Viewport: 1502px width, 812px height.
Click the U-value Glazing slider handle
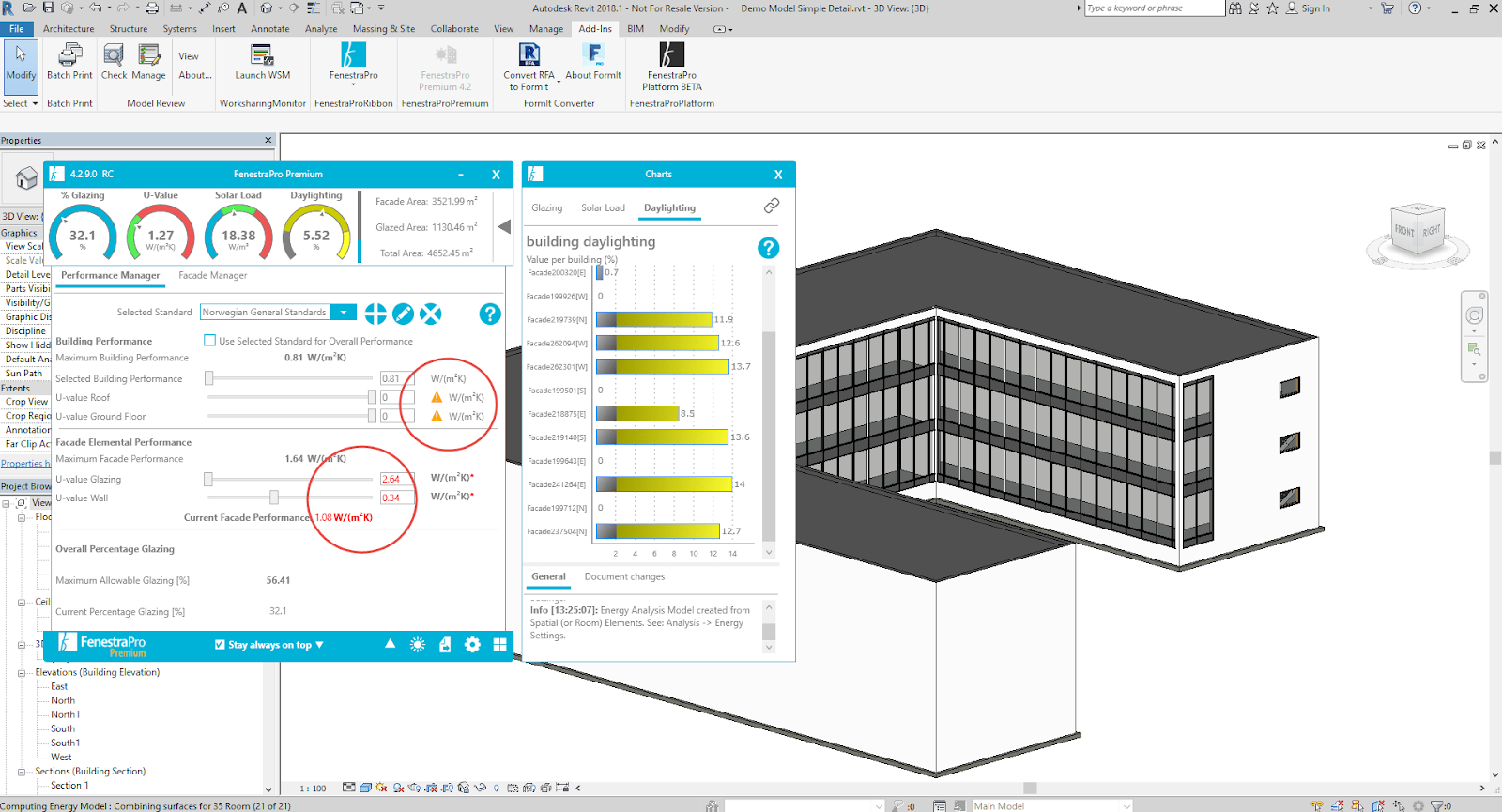[x=208, y=479]
